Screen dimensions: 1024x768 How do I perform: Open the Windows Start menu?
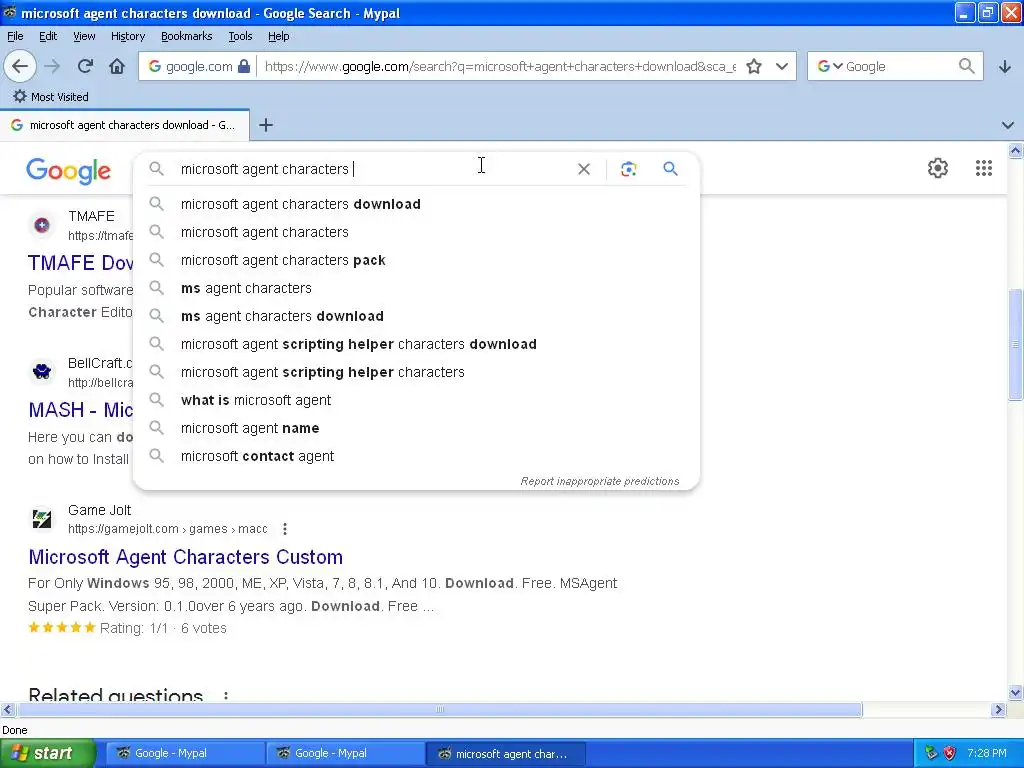(x=47, y=753)
